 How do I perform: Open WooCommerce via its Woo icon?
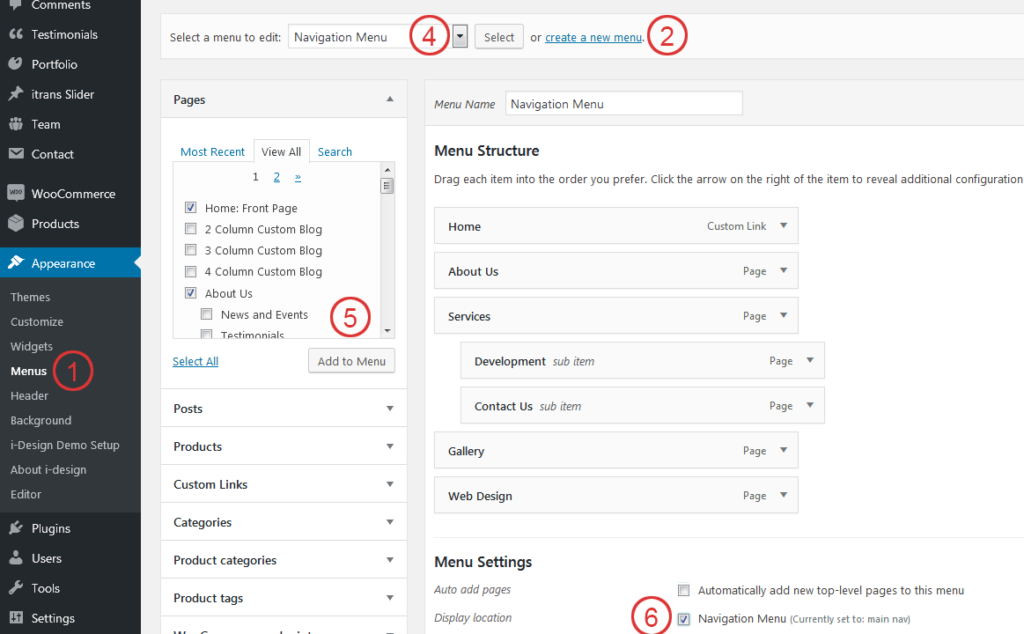click(x=16, y=194)
